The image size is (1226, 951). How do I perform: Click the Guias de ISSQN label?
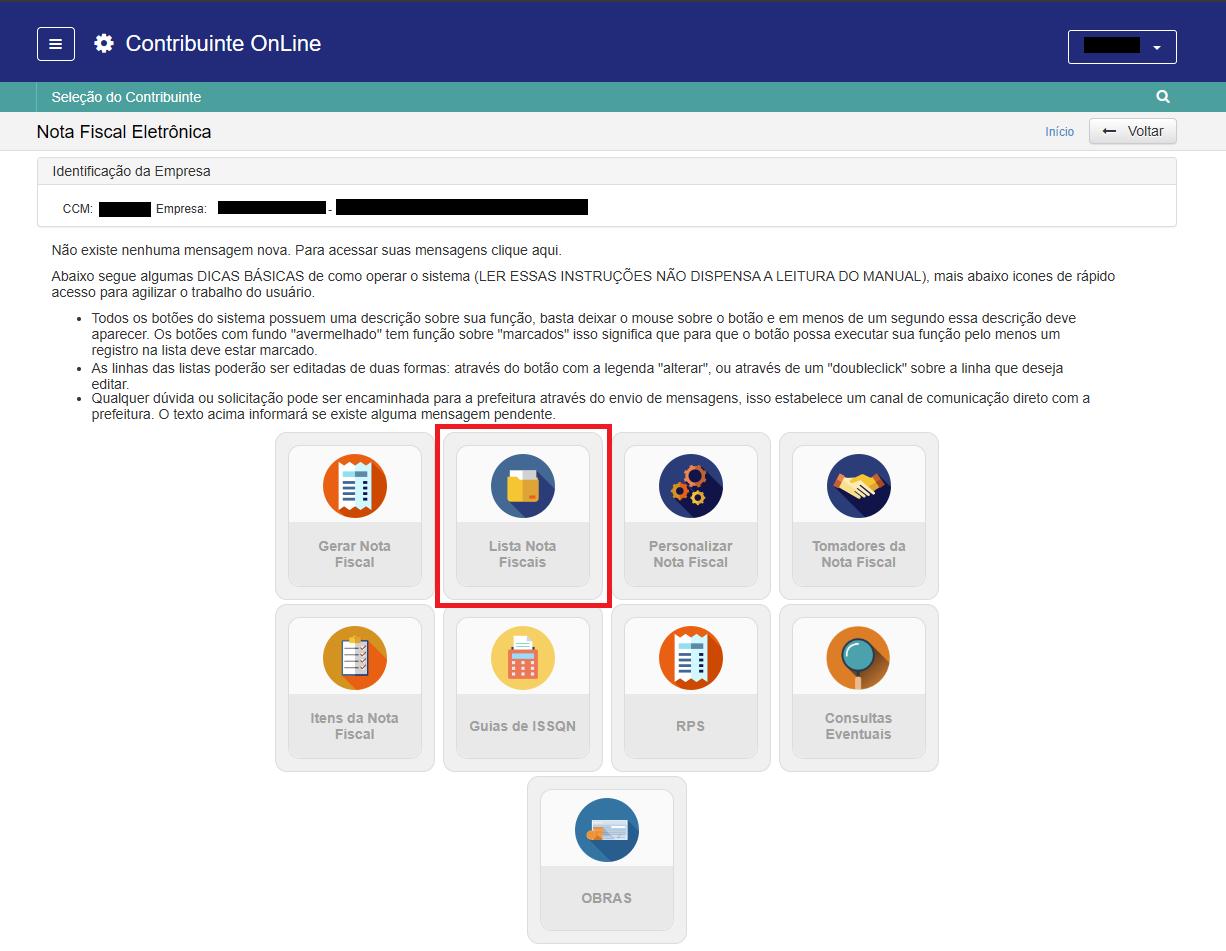click(x=522, y=726)
